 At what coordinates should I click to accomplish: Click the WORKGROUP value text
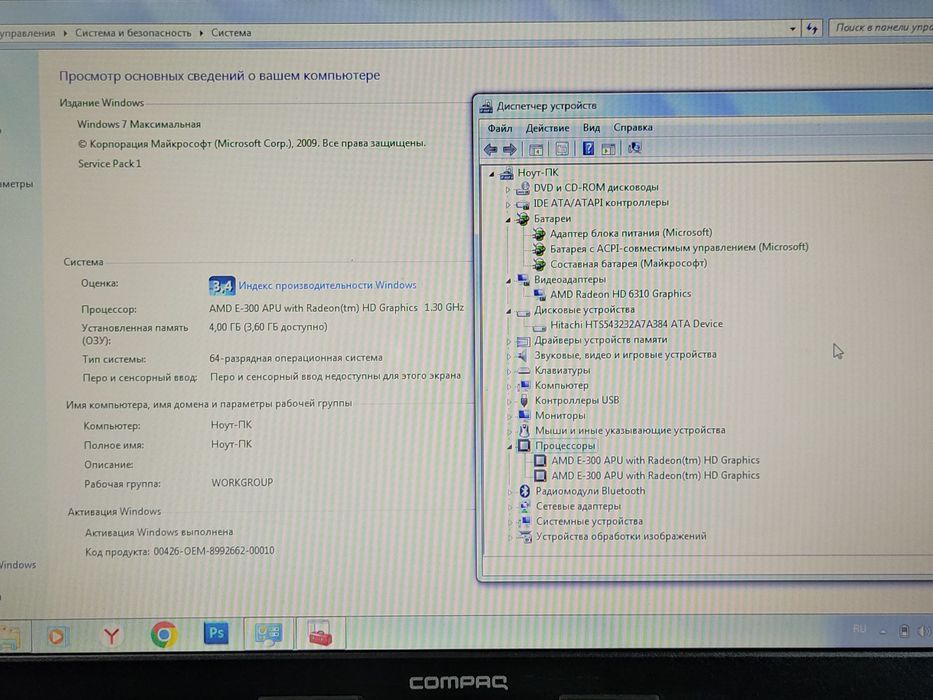(x=242, y=483)
